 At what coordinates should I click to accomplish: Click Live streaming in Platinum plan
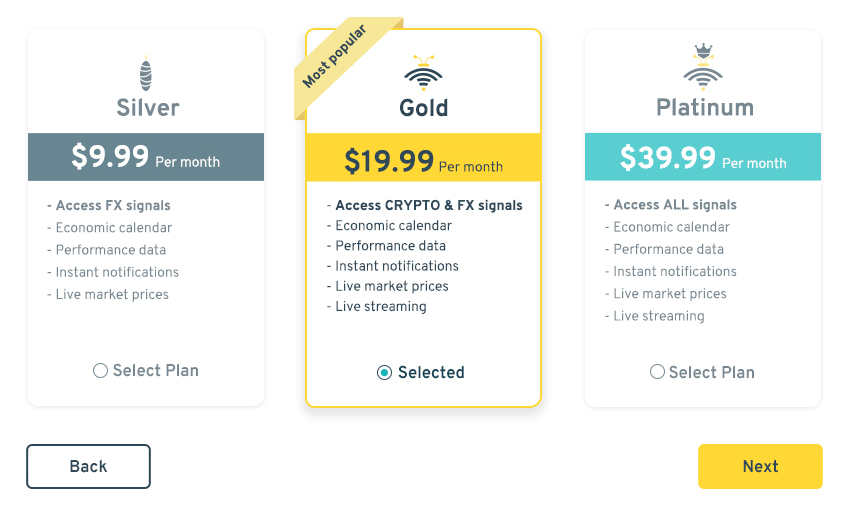(658, 316)
